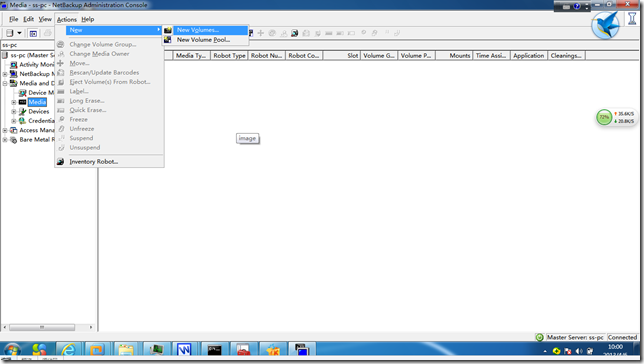Click the Device Monitor icon in tree
Image resolution: width=644 pixels, height=364 pixels.
(23, 93)
